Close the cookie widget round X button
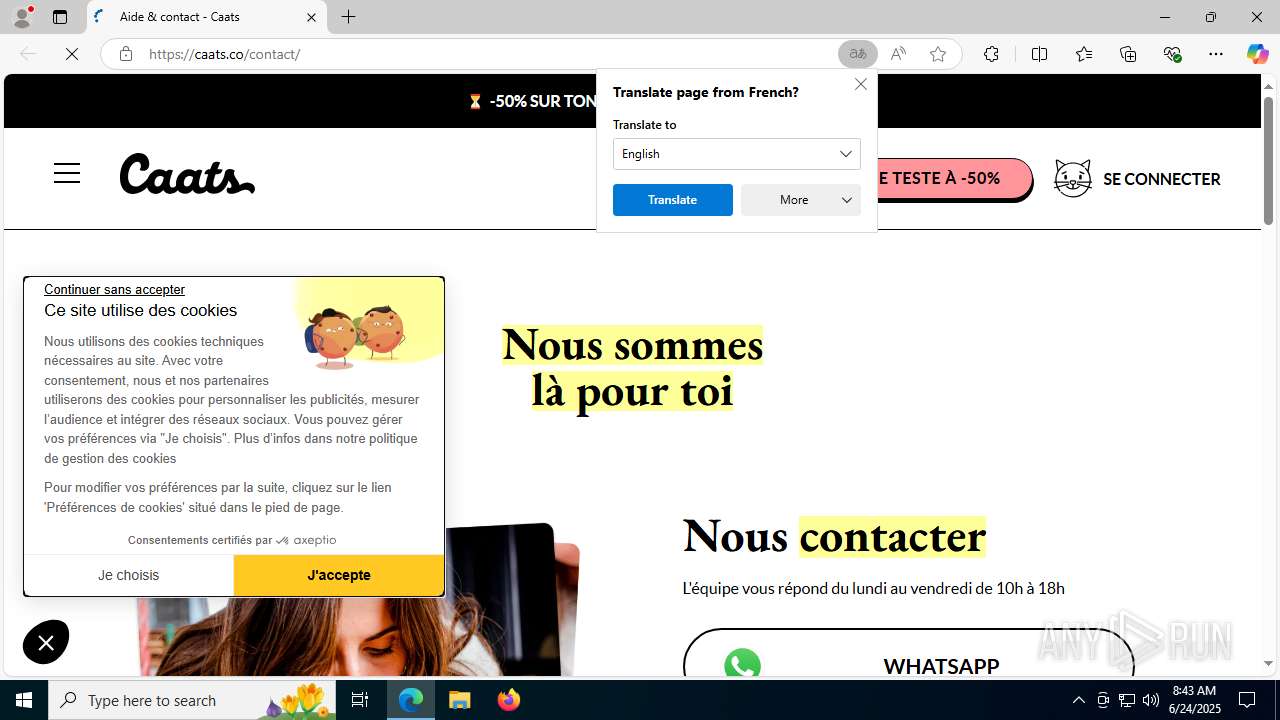Image resolution: width=1280 pixels, height=720 pixels. pos(46,642)
